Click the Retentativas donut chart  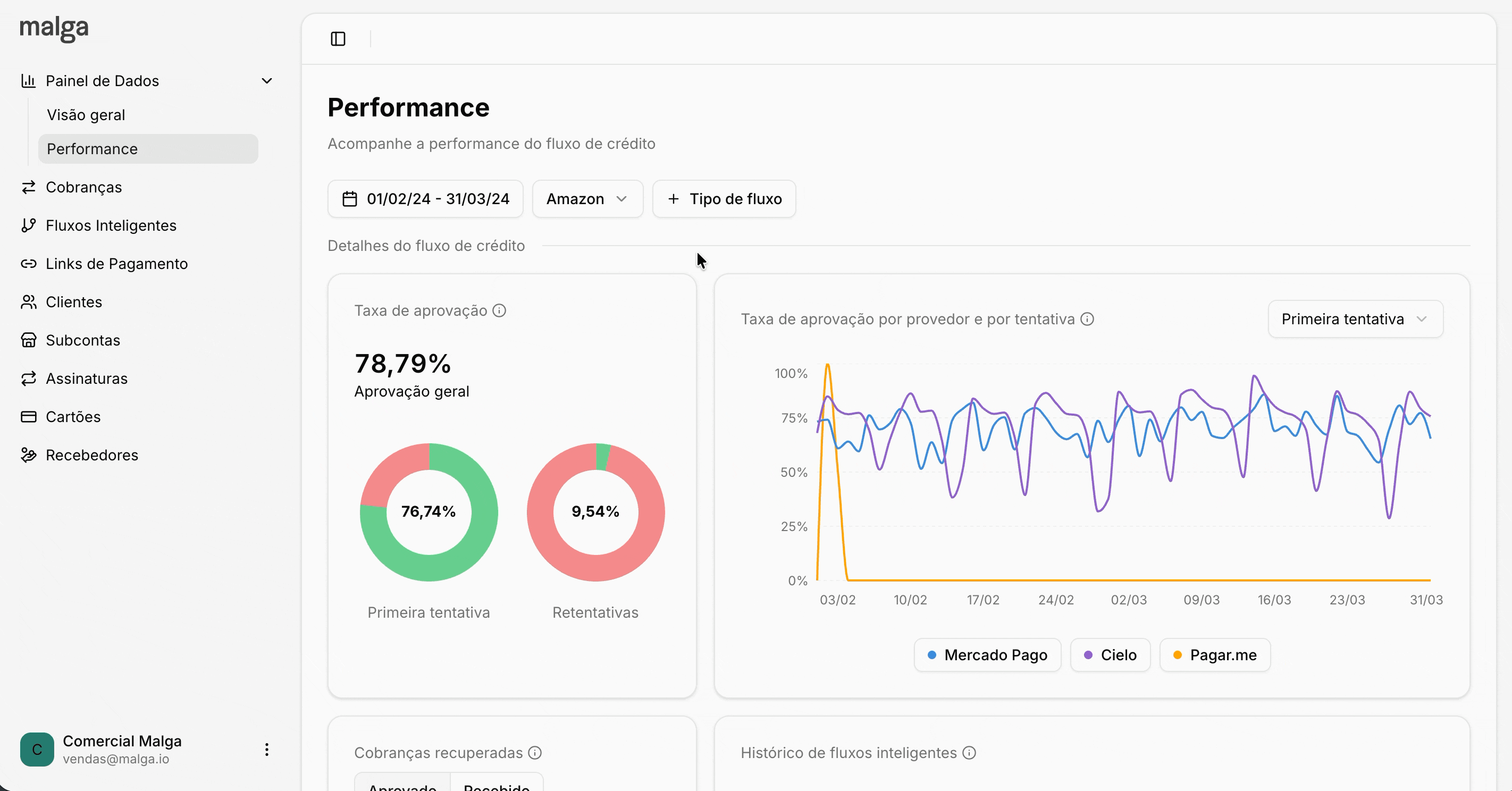tap(596, 512)
